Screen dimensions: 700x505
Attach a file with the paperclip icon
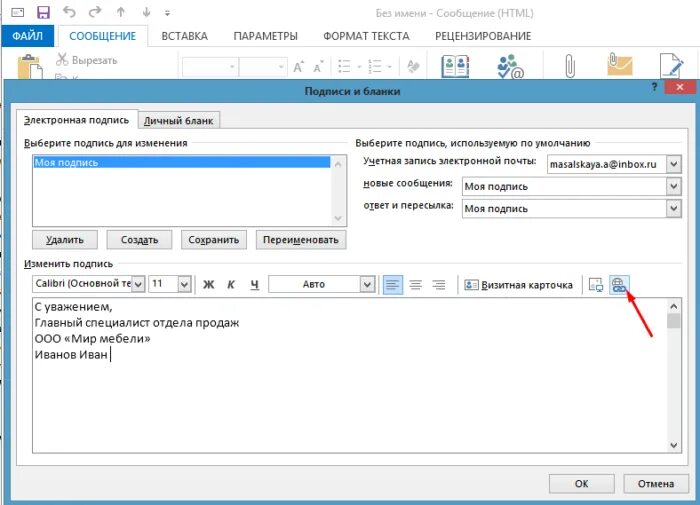coord(570,66)
